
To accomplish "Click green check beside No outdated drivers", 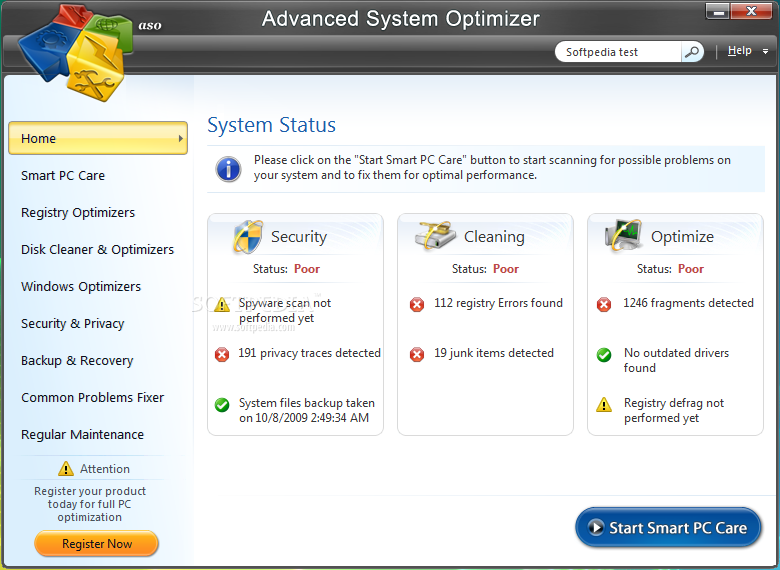I will point(604,355).
